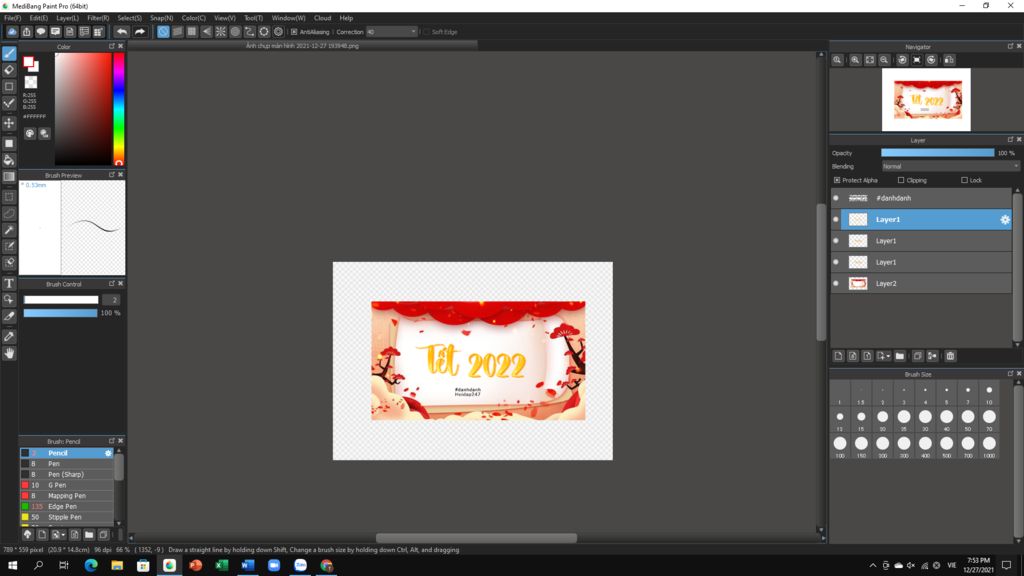Open settings gear of selected Layer1
The image size is (1024, 576).
1005,219
